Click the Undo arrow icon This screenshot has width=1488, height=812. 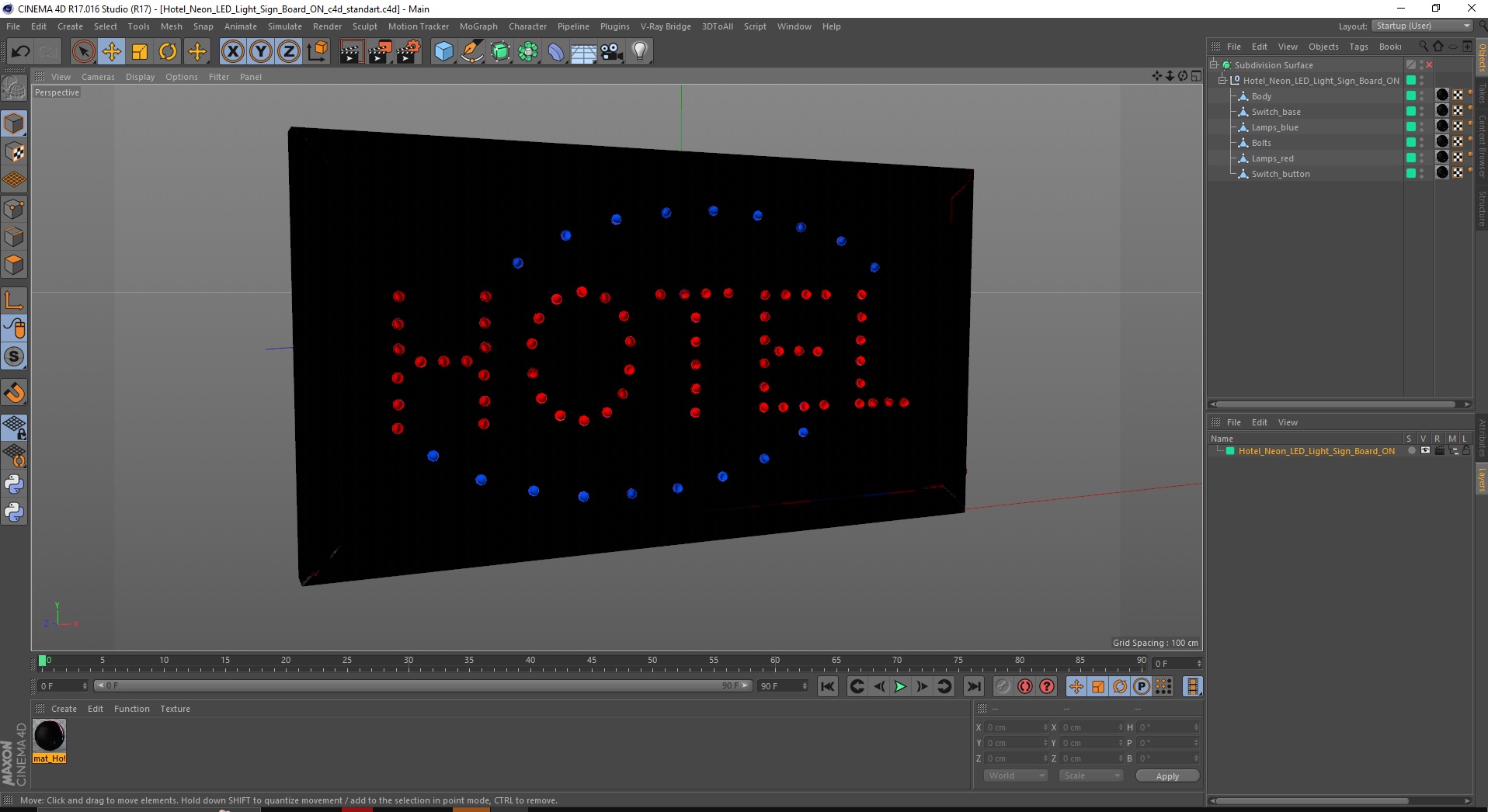[21, 52]
